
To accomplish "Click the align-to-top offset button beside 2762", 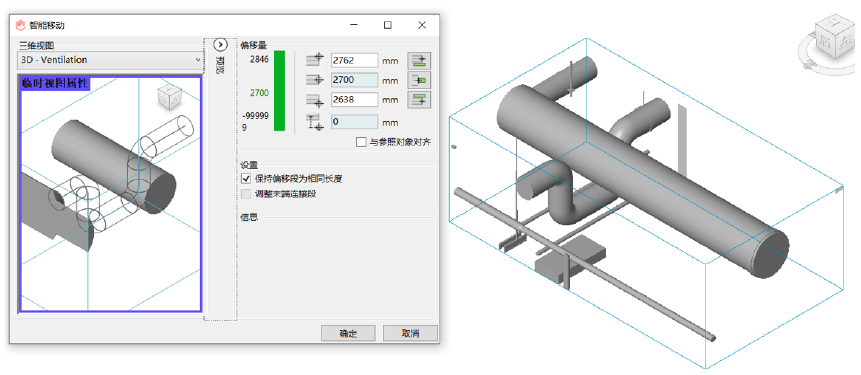I will 419,60.
